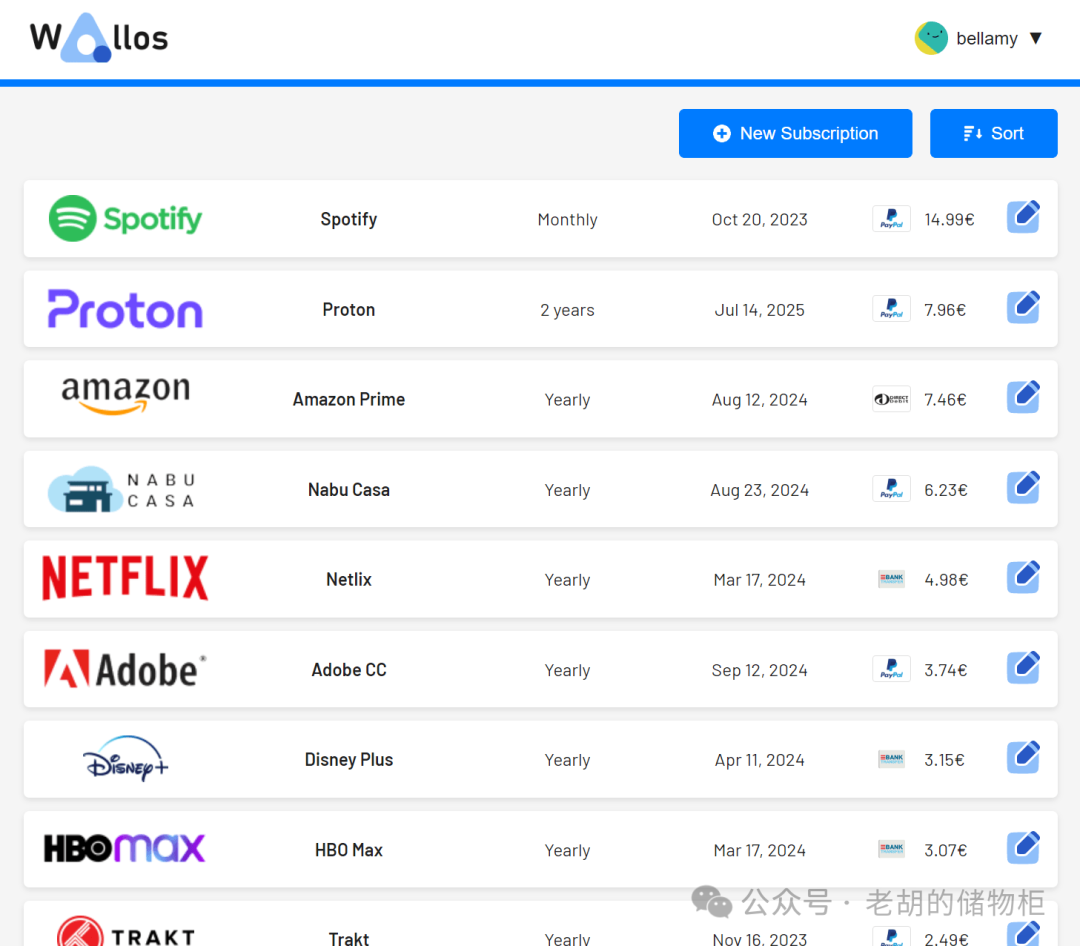Click the 2 years cycle for Proton
The width and height of the screenshot is (1080, 946).
click(x=568, y=310)
